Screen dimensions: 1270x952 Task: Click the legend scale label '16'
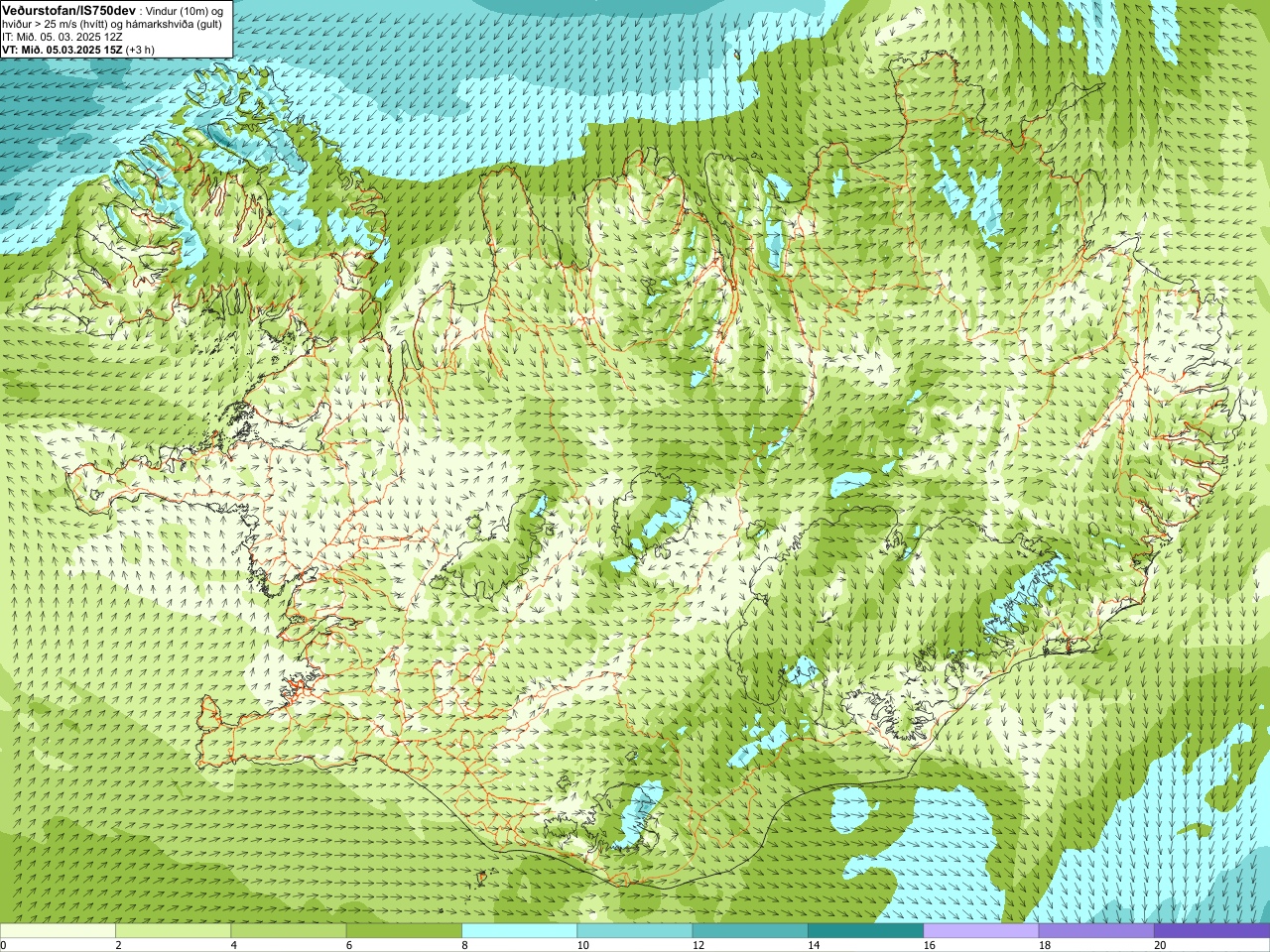pyautogui.click(x=930, y=945)
